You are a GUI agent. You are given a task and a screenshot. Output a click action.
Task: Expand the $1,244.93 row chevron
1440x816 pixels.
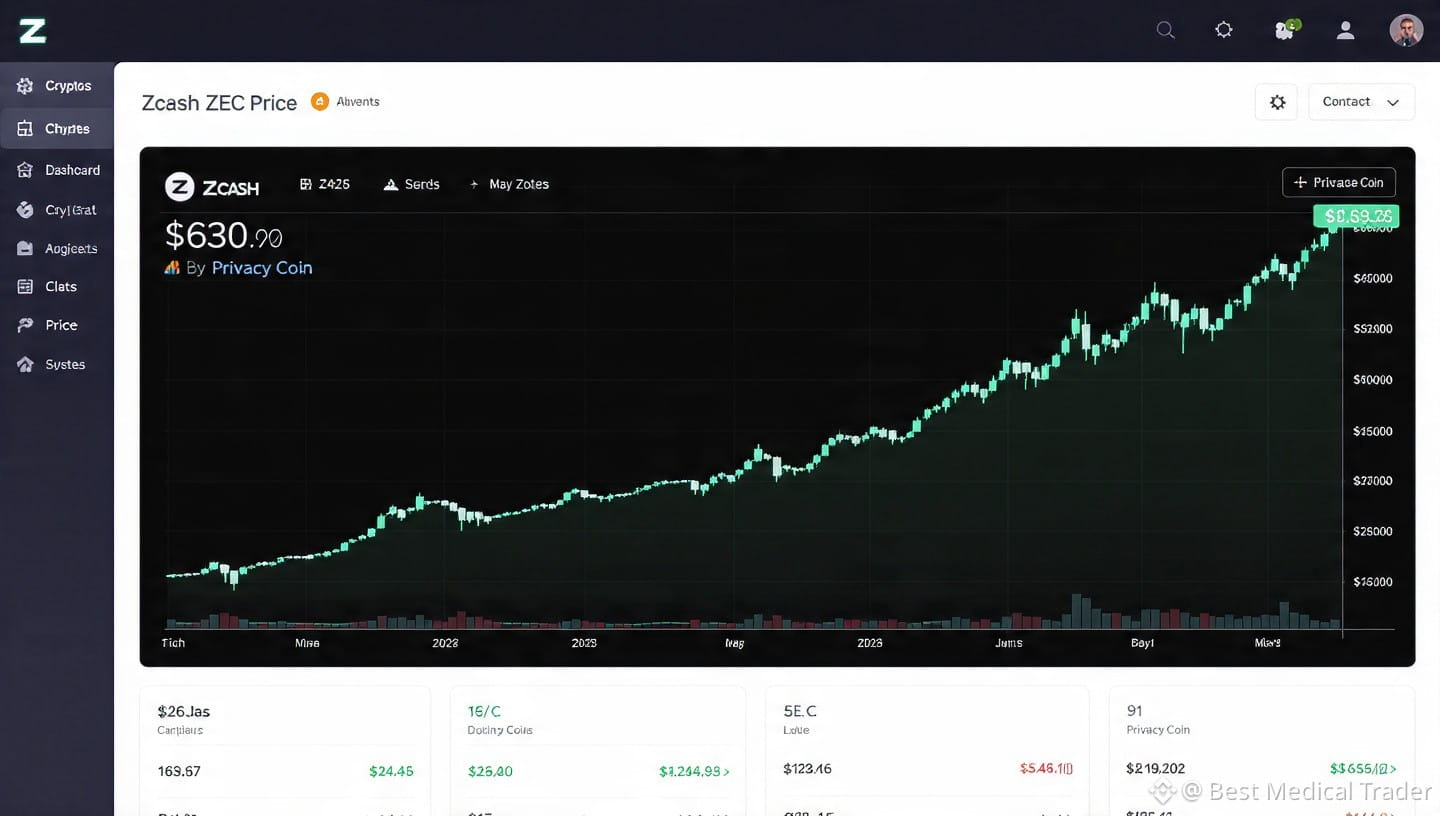click(x=726, y=771)
